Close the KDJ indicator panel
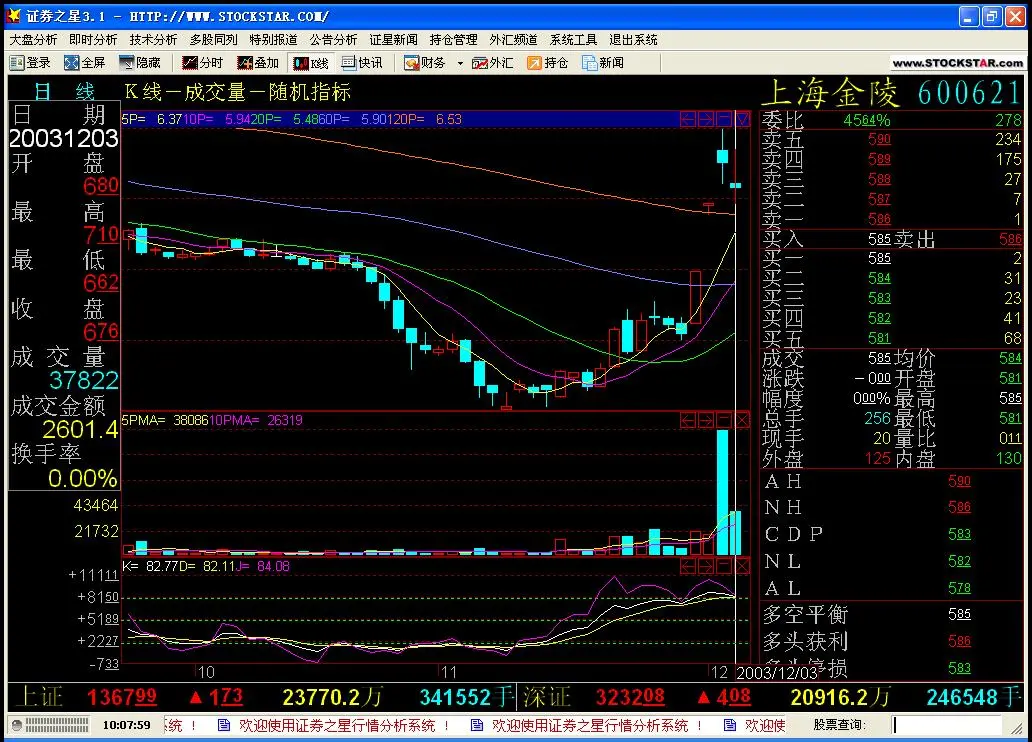The width and height of the screenshot is (1032, 742). 742,566
